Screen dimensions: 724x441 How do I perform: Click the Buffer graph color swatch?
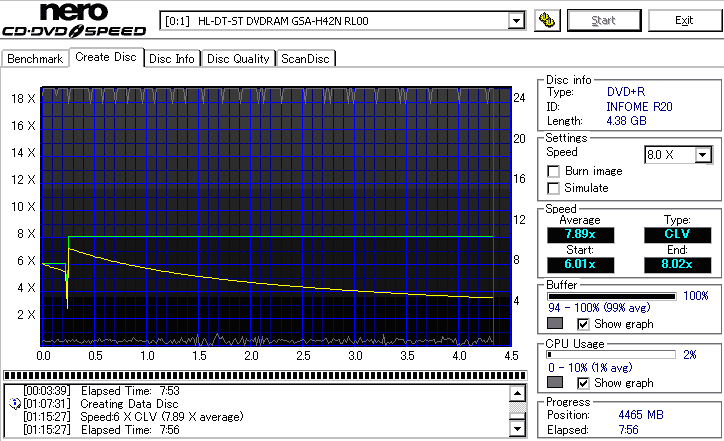pyautogui.click(x=555, y=324)
